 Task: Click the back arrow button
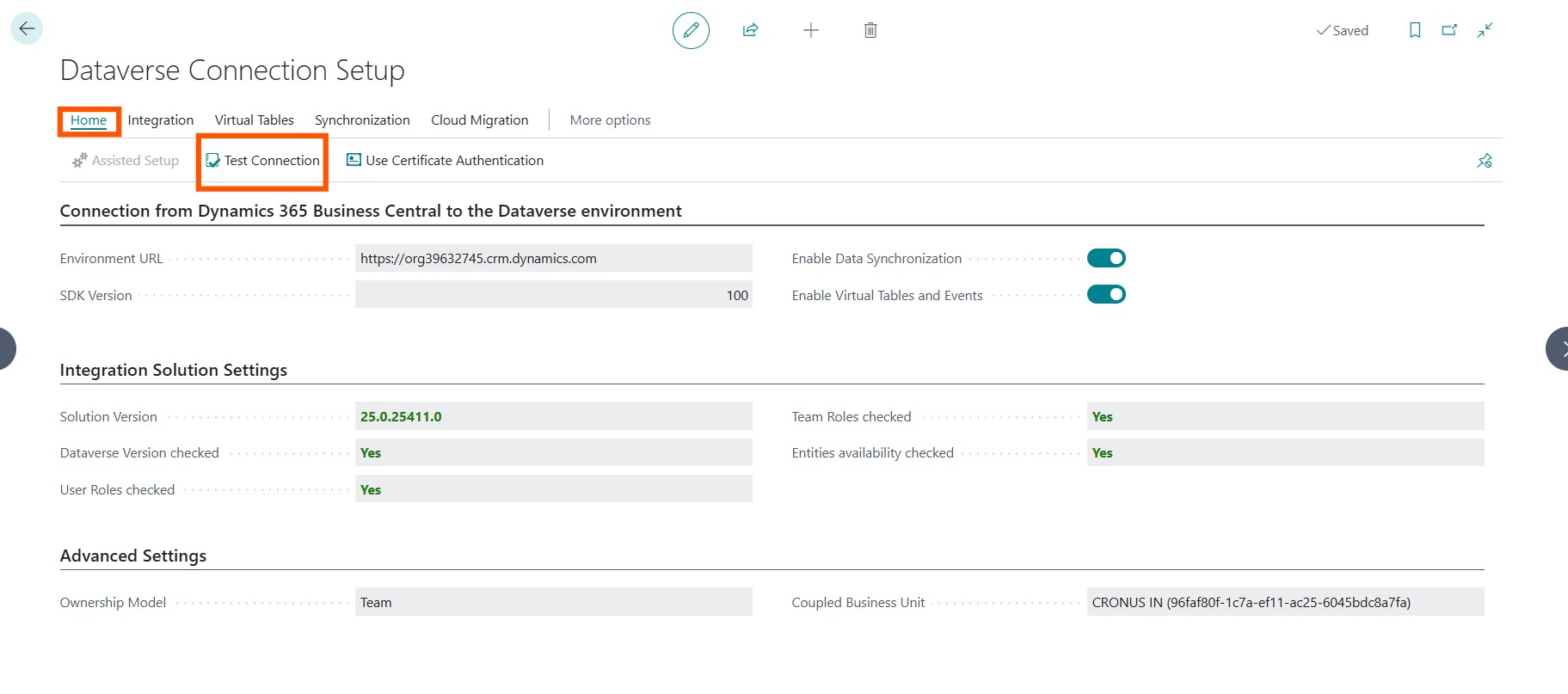coord(27,29)
